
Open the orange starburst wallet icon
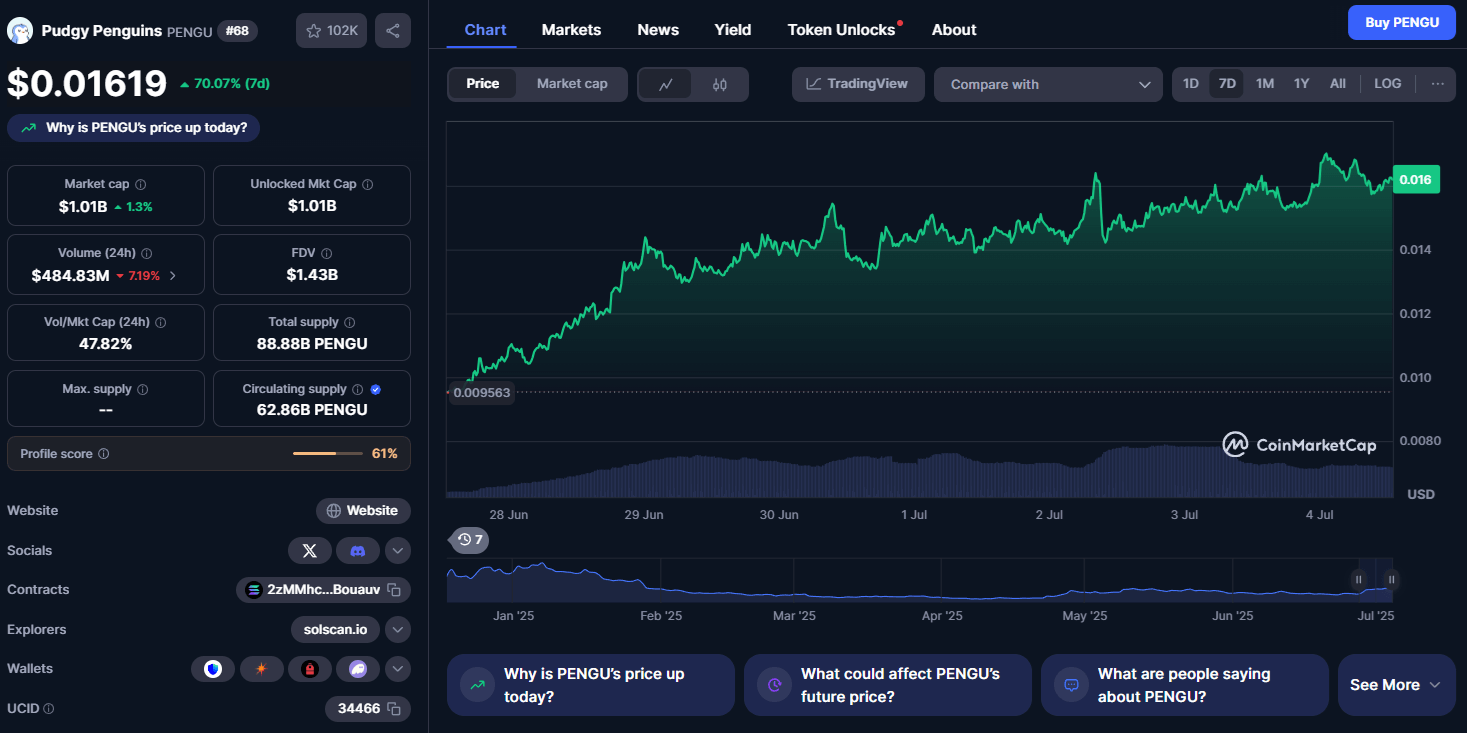click(261, 669)
